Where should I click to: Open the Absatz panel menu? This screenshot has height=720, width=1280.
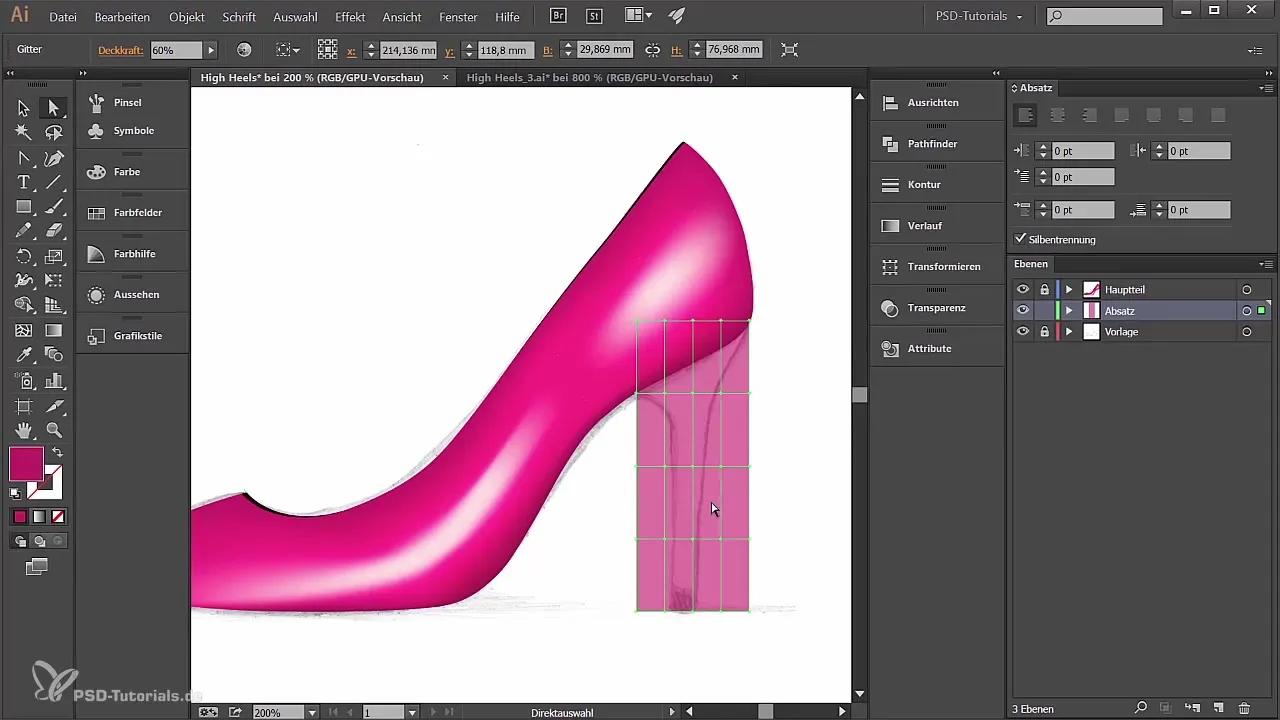point(1265,88)
